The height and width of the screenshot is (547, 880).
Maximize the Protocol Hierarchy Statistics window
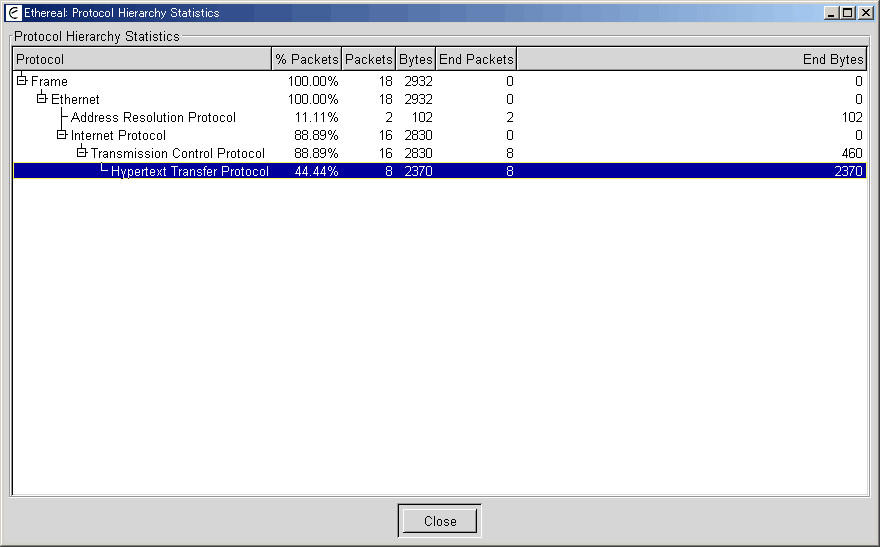tap(847, 13)
